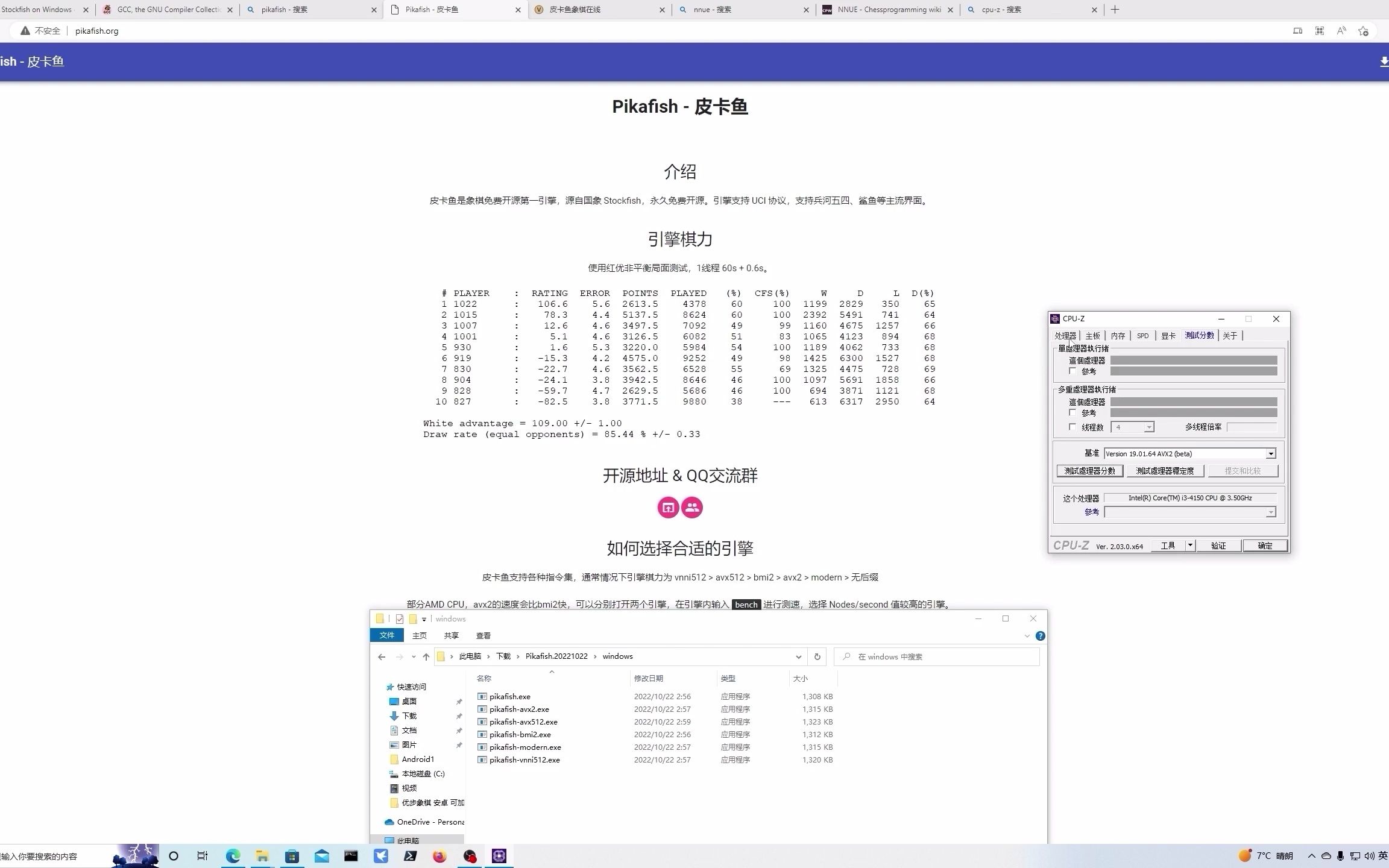Check the 參考 checkbox in multi-thread section
1389x868 pixels.
coord(1072,413)
